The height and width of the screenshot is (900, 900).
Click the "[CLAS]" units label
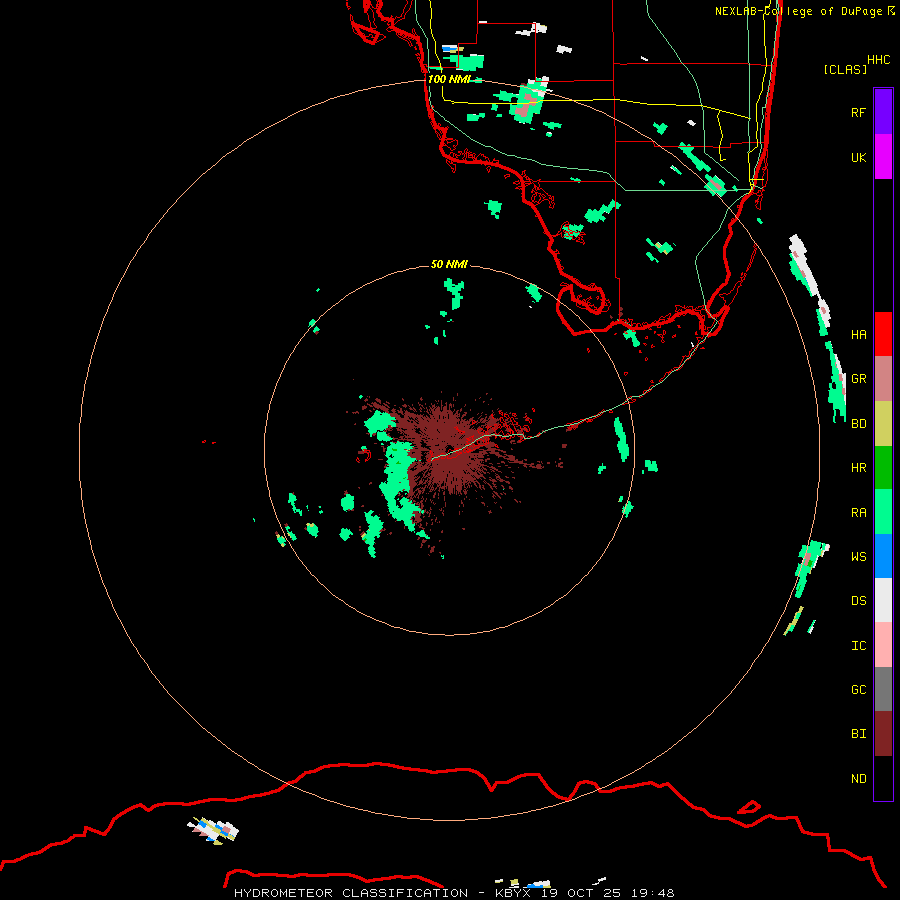(845, 69)
